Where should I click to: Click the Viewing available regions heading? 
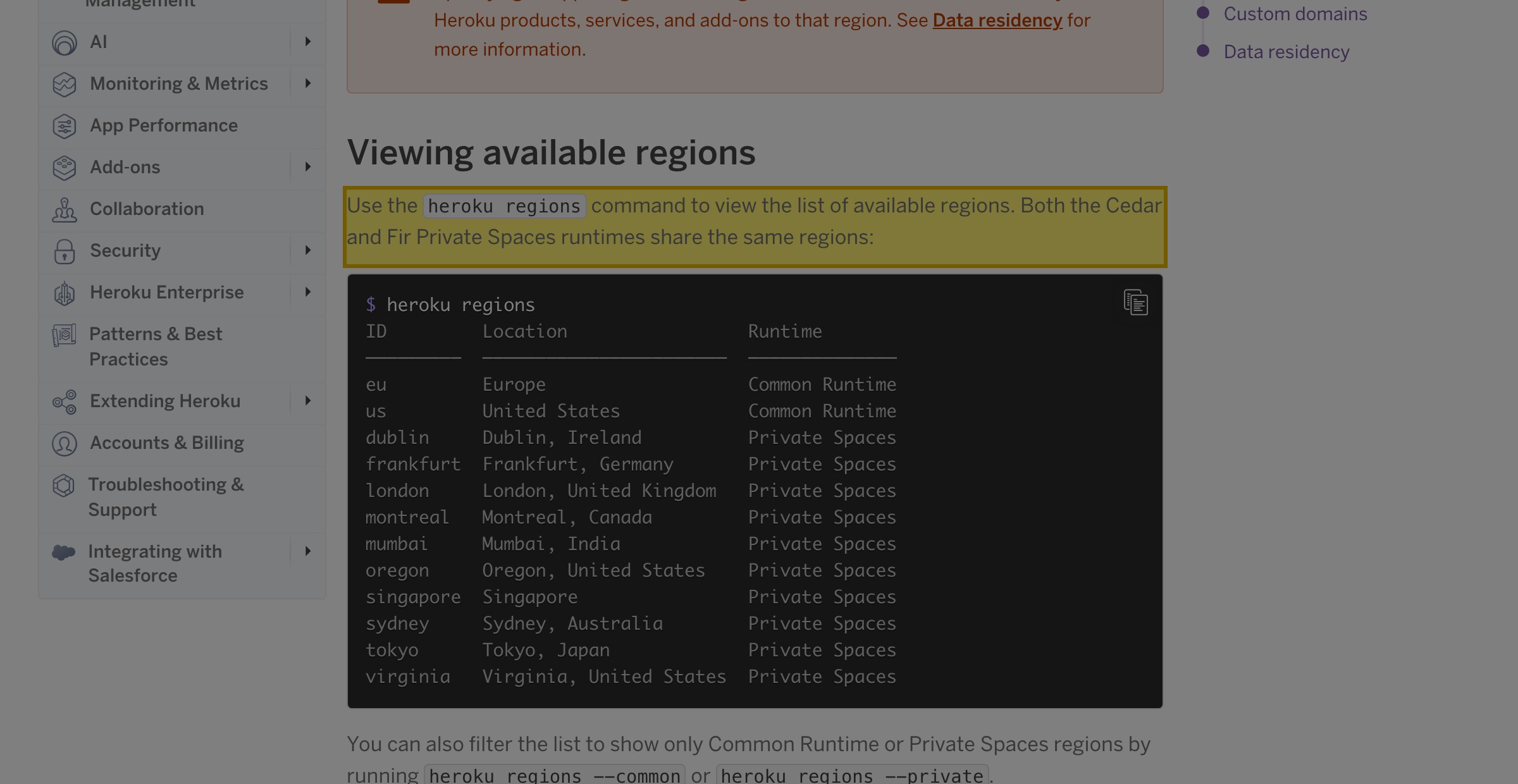click(551, 152)
